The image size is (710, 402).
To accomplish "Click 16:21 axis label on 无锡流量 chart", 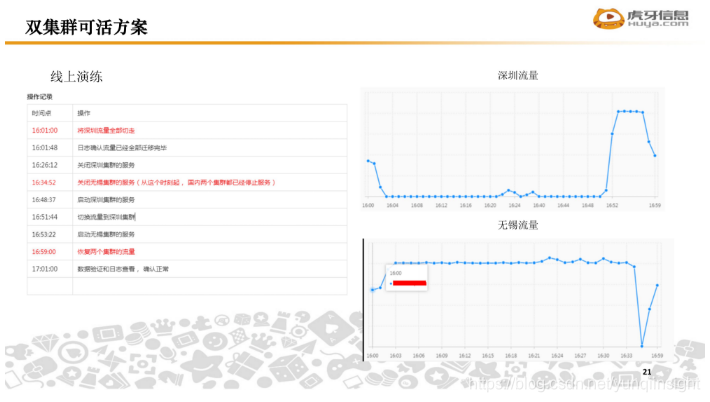I will pos(534,355).
